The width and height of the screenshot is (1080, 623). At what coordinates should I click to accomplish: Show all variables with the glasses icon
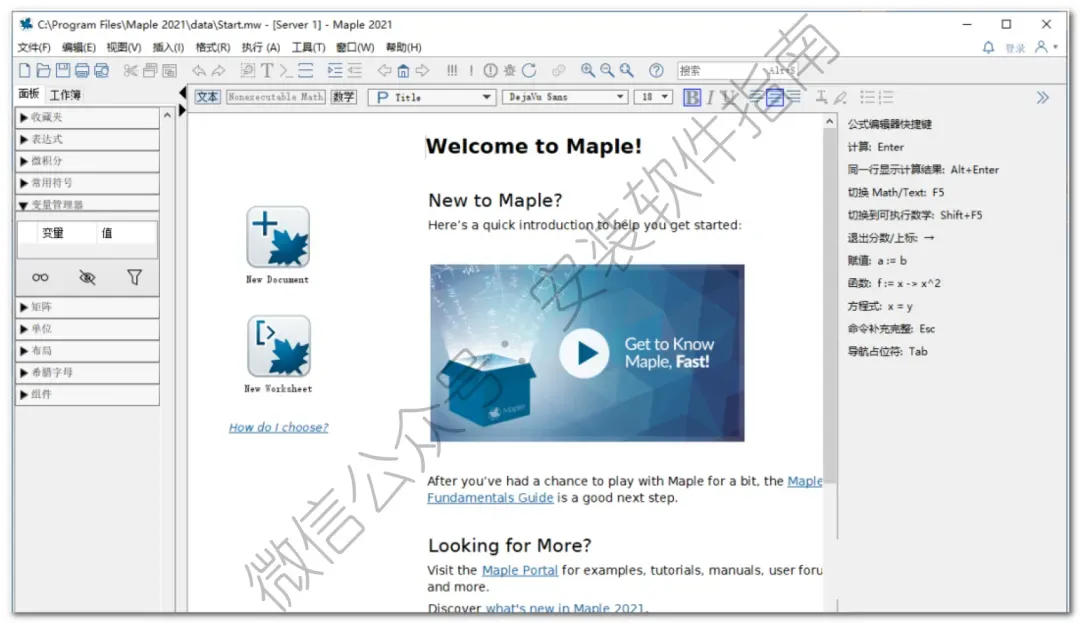[40, 277]
